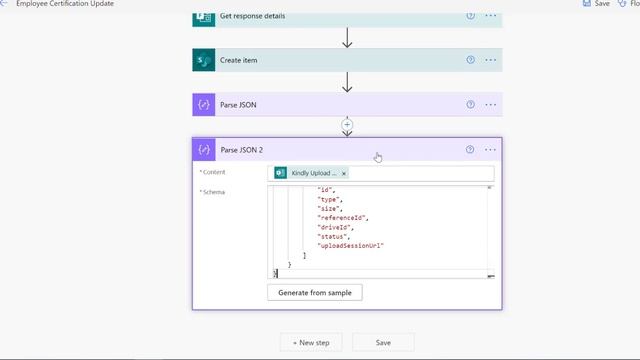640x360 pixels.
Task: Open help for the Parse JSON 2 step
Action: 470,149
